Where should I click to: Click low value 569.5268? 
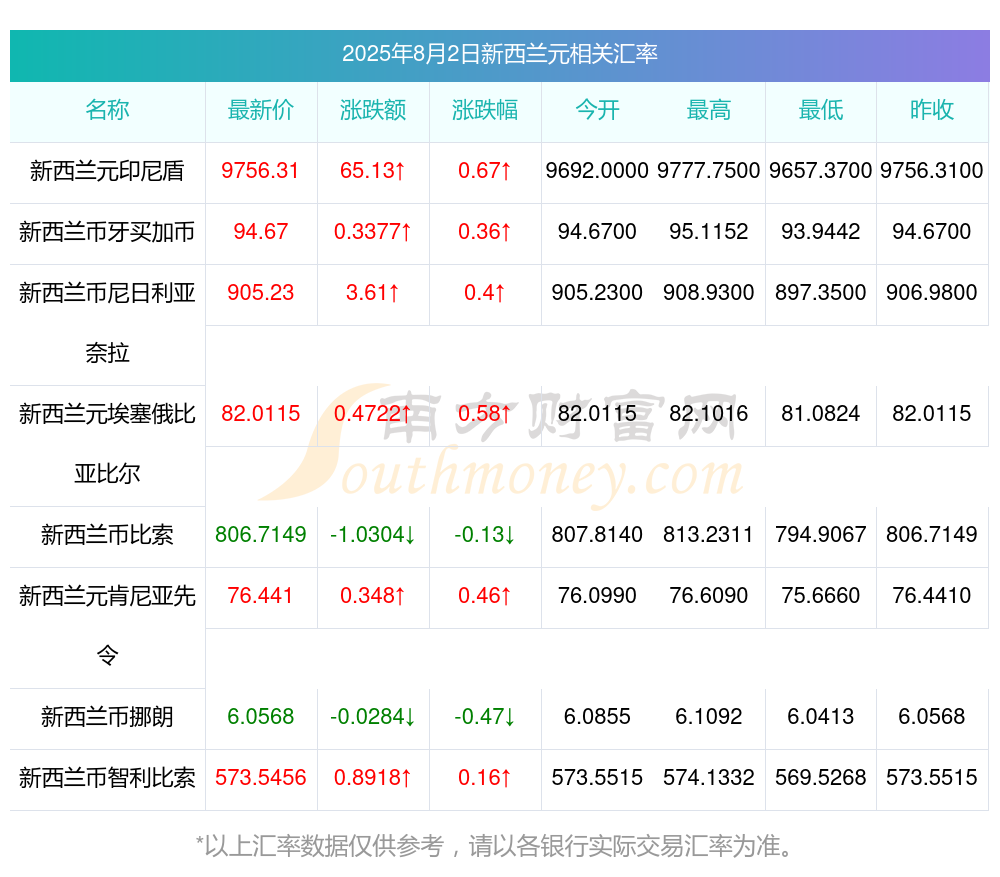coord(821,777)
